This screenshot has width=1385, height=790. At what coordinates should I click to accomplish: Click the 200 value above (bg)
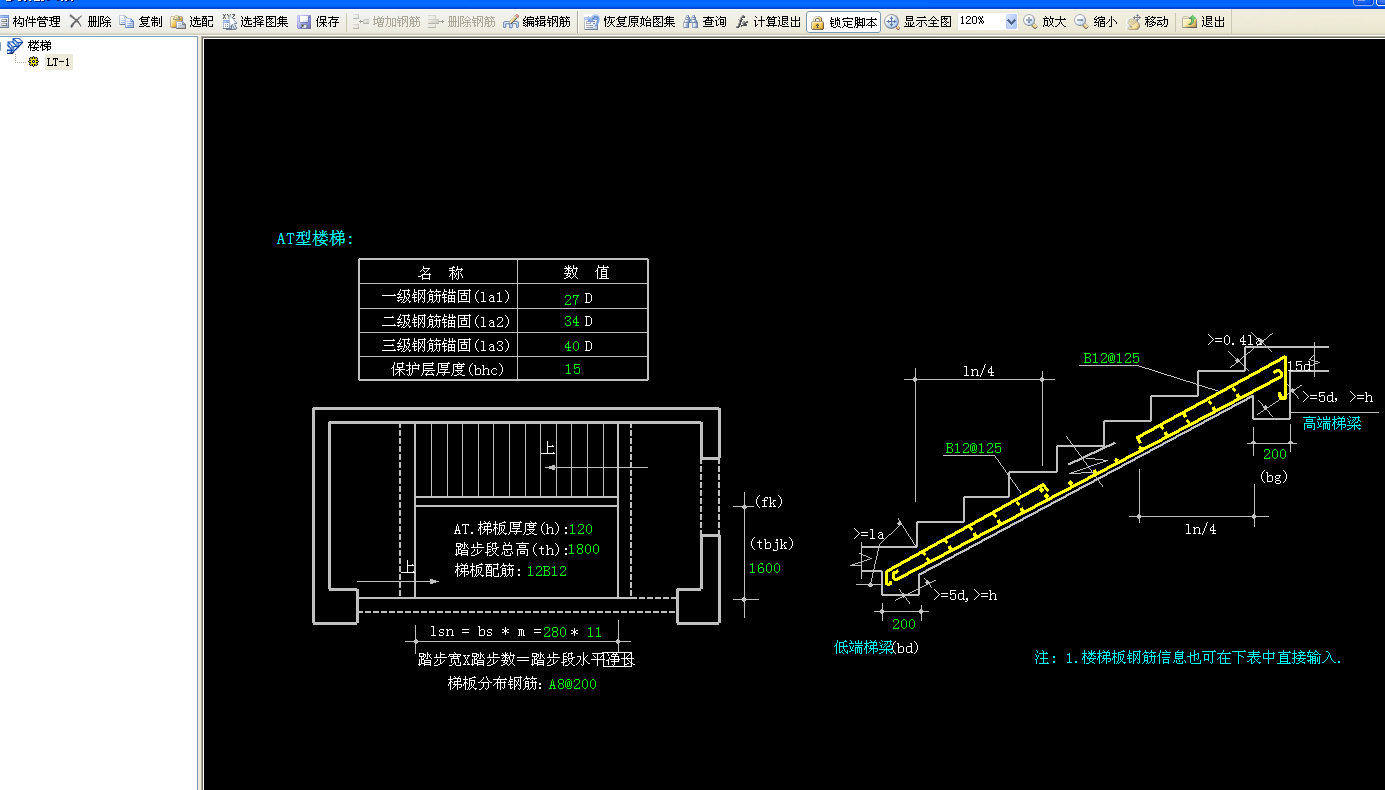coord(1275,453)
